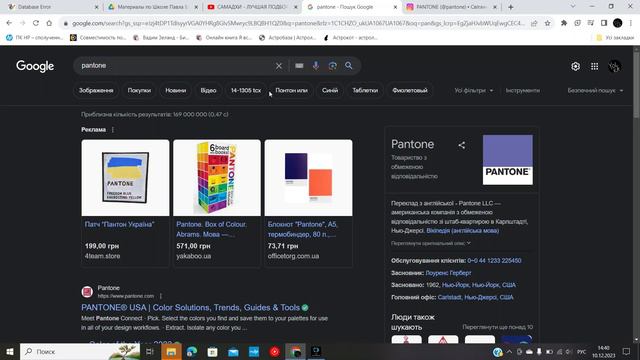The image size is (640, 360).
Task: Select the Покупки filter chip
Action: [x=139, y=90]
